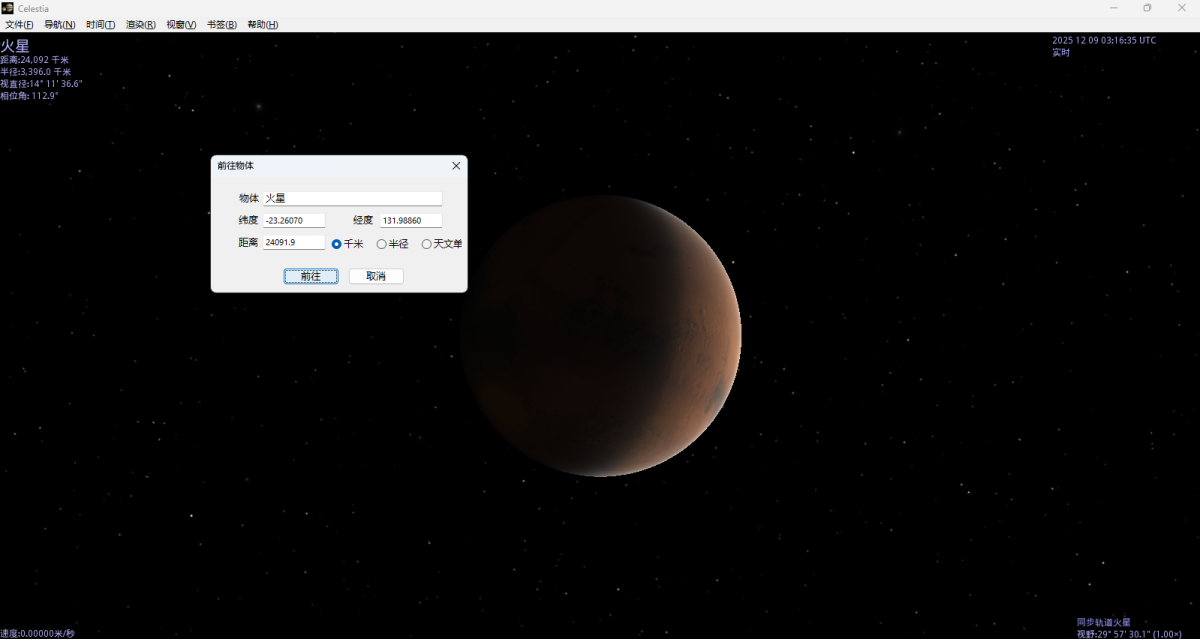
Task: Click the 经度 longitude input field
Action: pyautogui.click(x=410, y=221)
